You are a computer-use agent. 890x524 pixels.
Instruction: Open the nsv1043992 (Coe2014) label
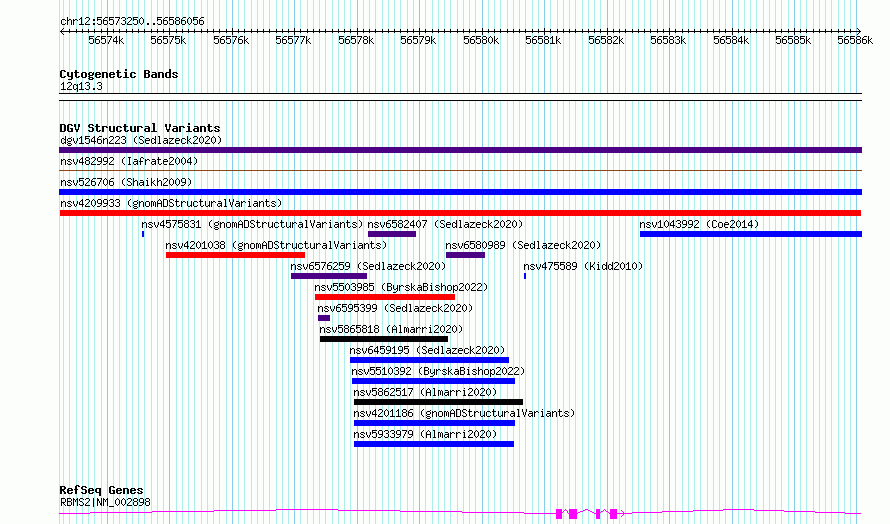pos(699,224)
